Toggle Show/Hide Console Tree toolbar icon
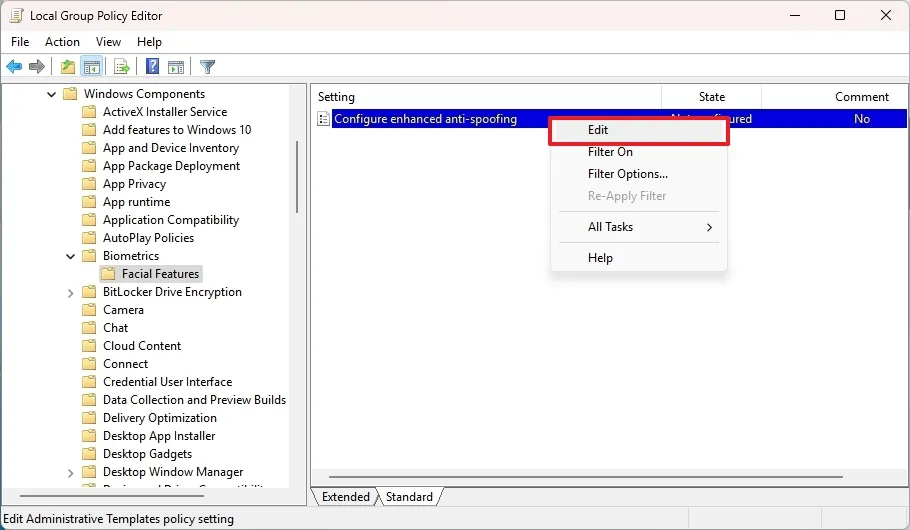The height and width of the screenshot is (530, 910). (x=91, y=67)
